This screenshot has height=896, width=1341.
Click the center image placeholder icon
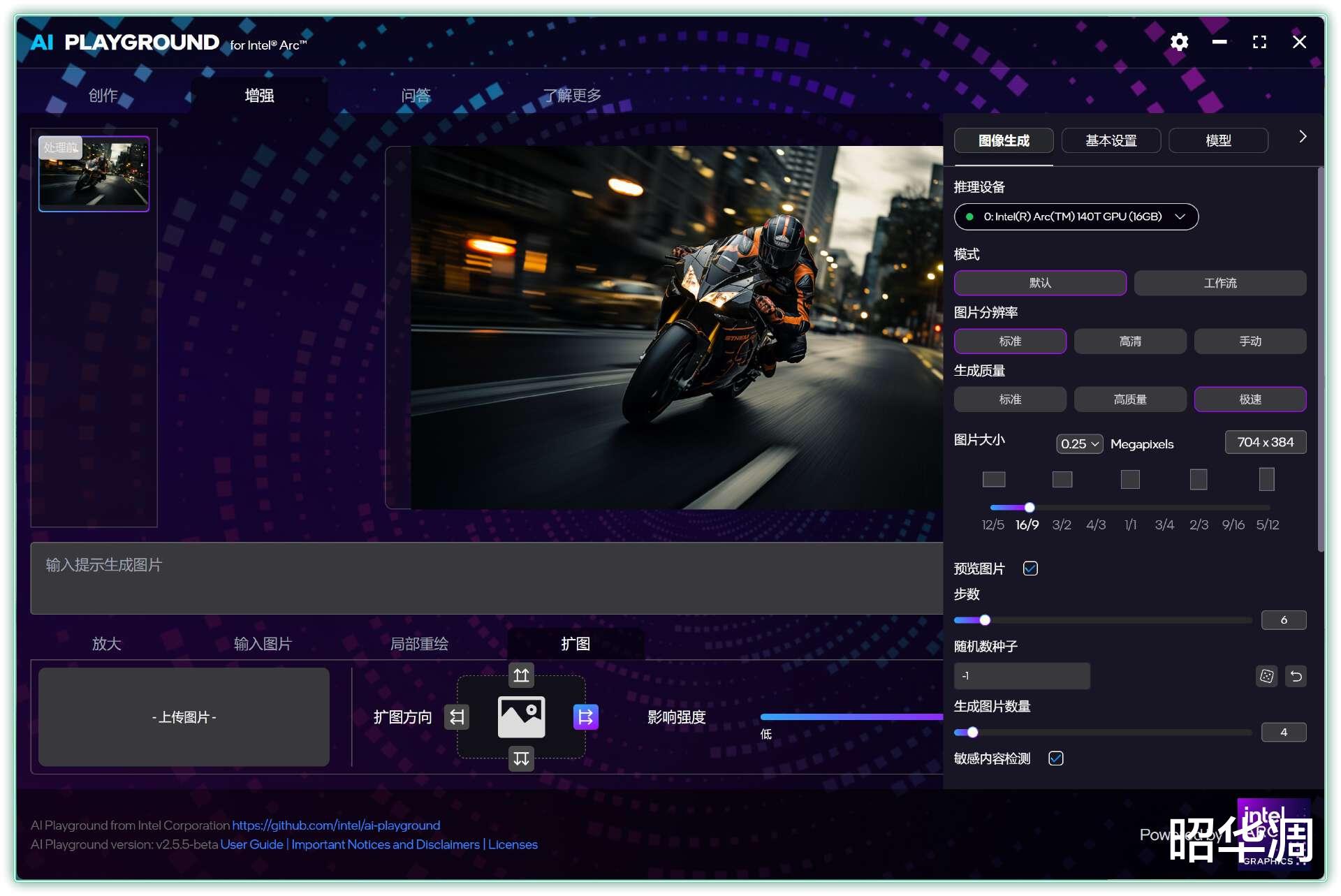click(521, 717)
